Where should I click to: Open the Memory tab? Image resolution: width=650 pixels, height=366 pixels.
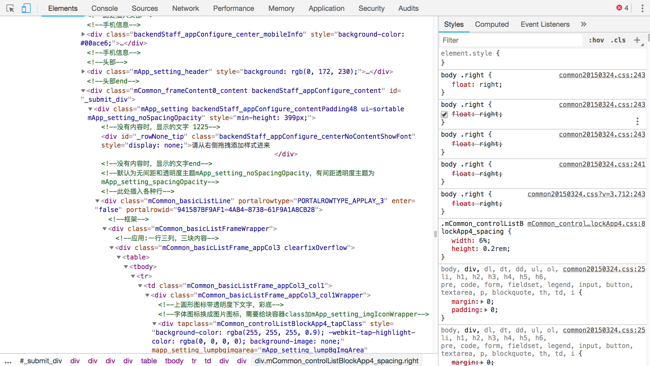[281, 8]
